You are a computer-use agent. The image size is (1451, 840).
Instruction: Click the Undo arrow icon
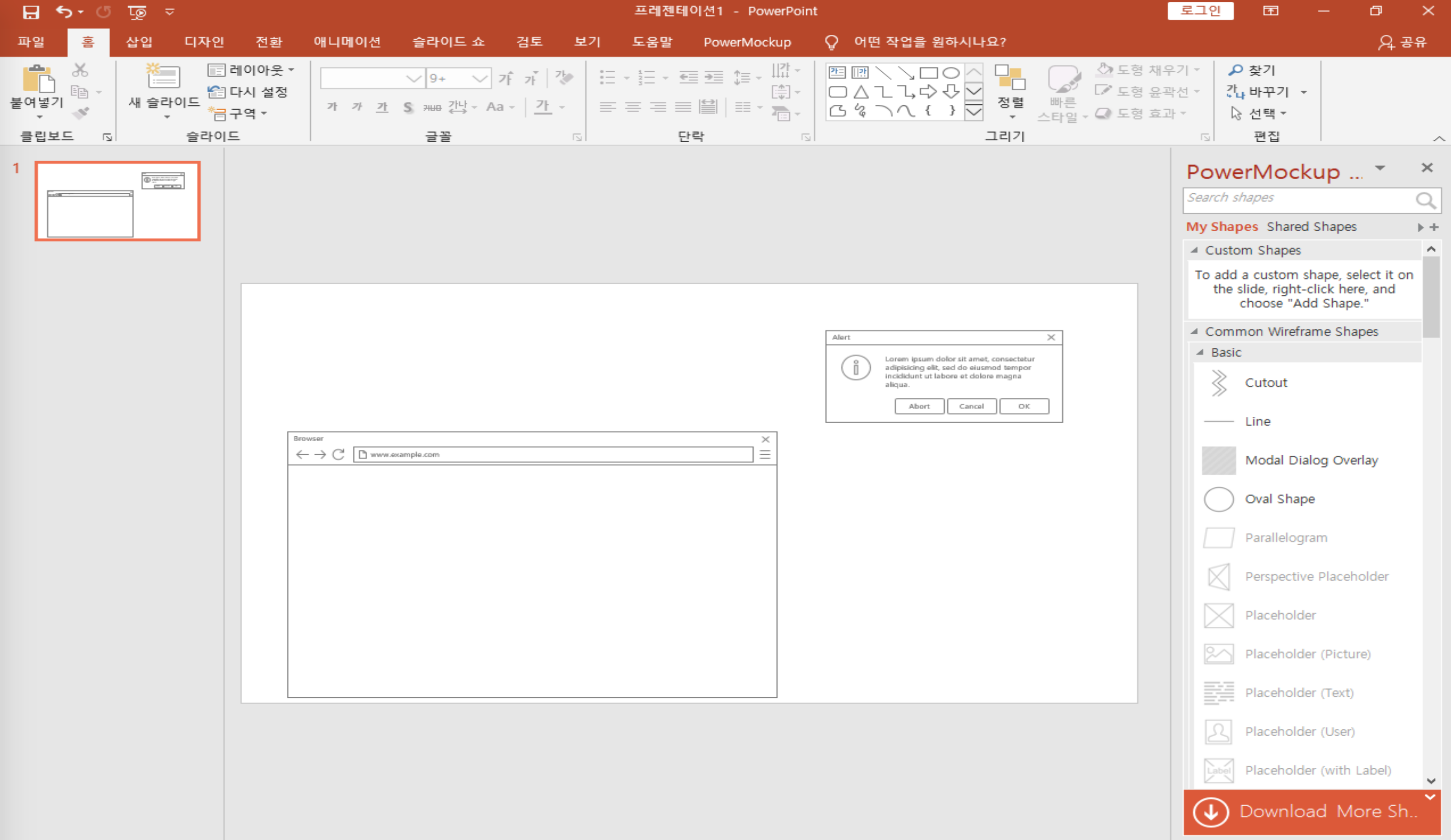click(64, 11)
